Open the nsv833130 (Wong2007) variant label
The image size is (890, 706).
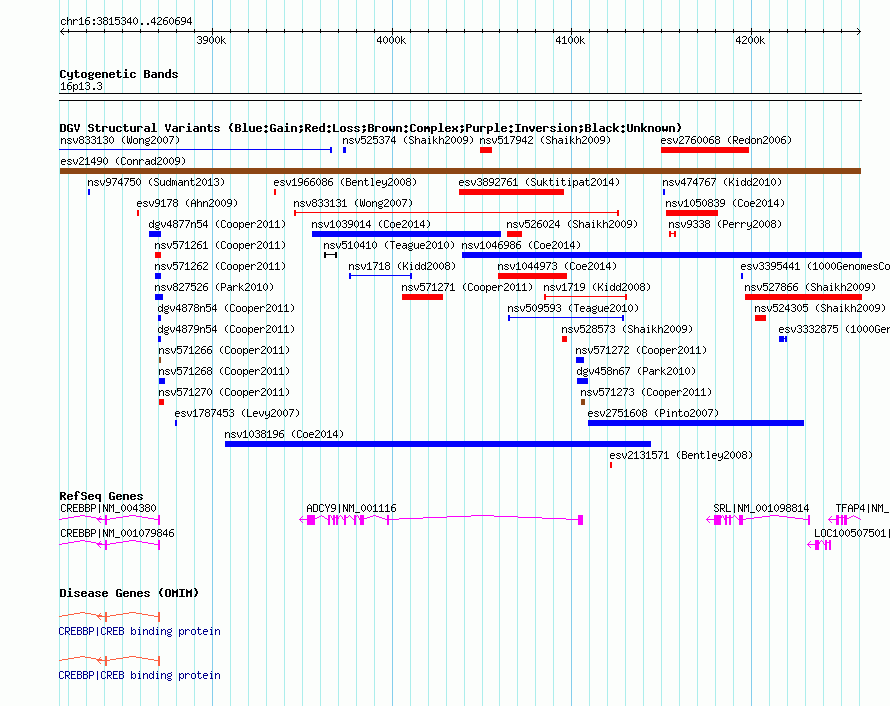point(120,140)
